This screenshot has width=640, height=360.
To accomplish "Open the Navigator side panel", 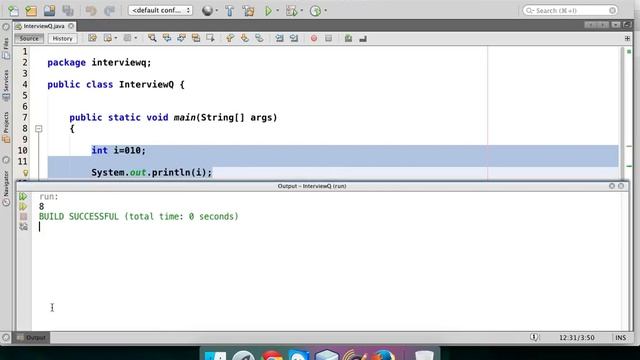I will point(6,188).
